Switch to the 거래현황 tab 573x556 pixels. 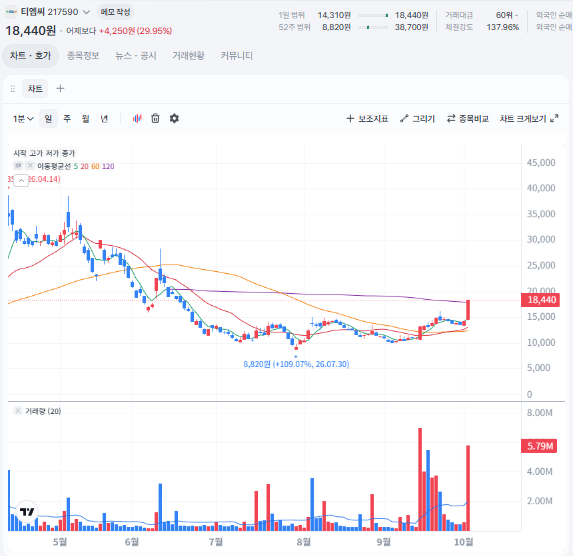pos(189,56)
